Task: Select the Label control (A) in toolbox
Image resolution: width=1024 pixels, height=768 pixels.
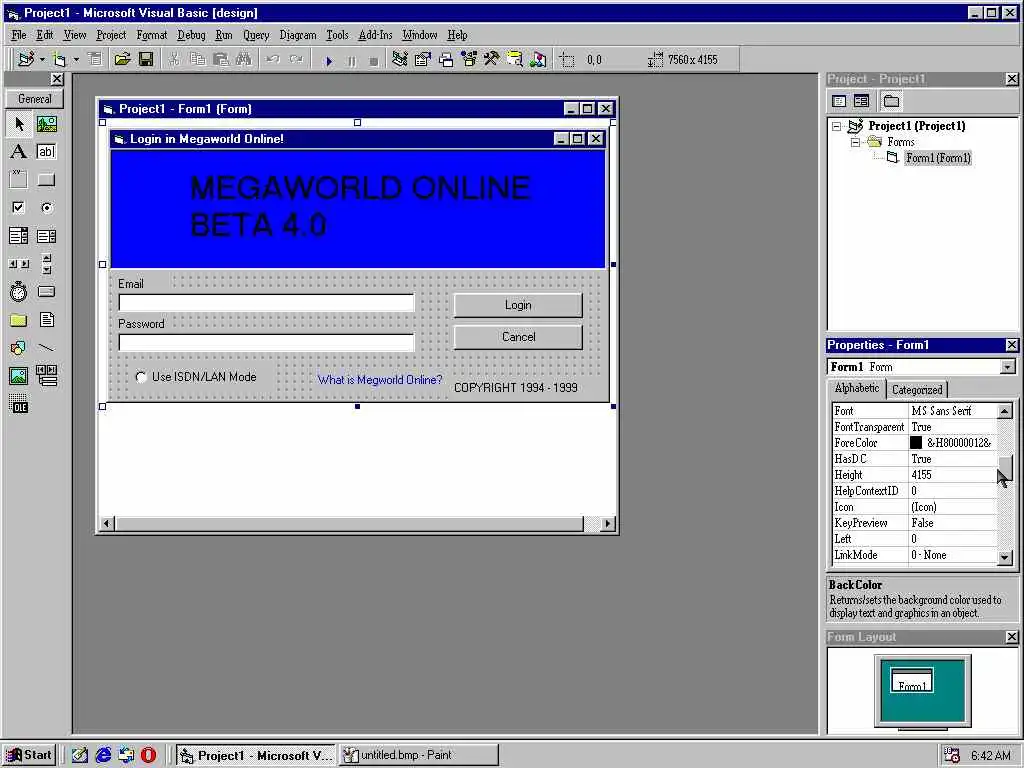Action: [18, 152]
